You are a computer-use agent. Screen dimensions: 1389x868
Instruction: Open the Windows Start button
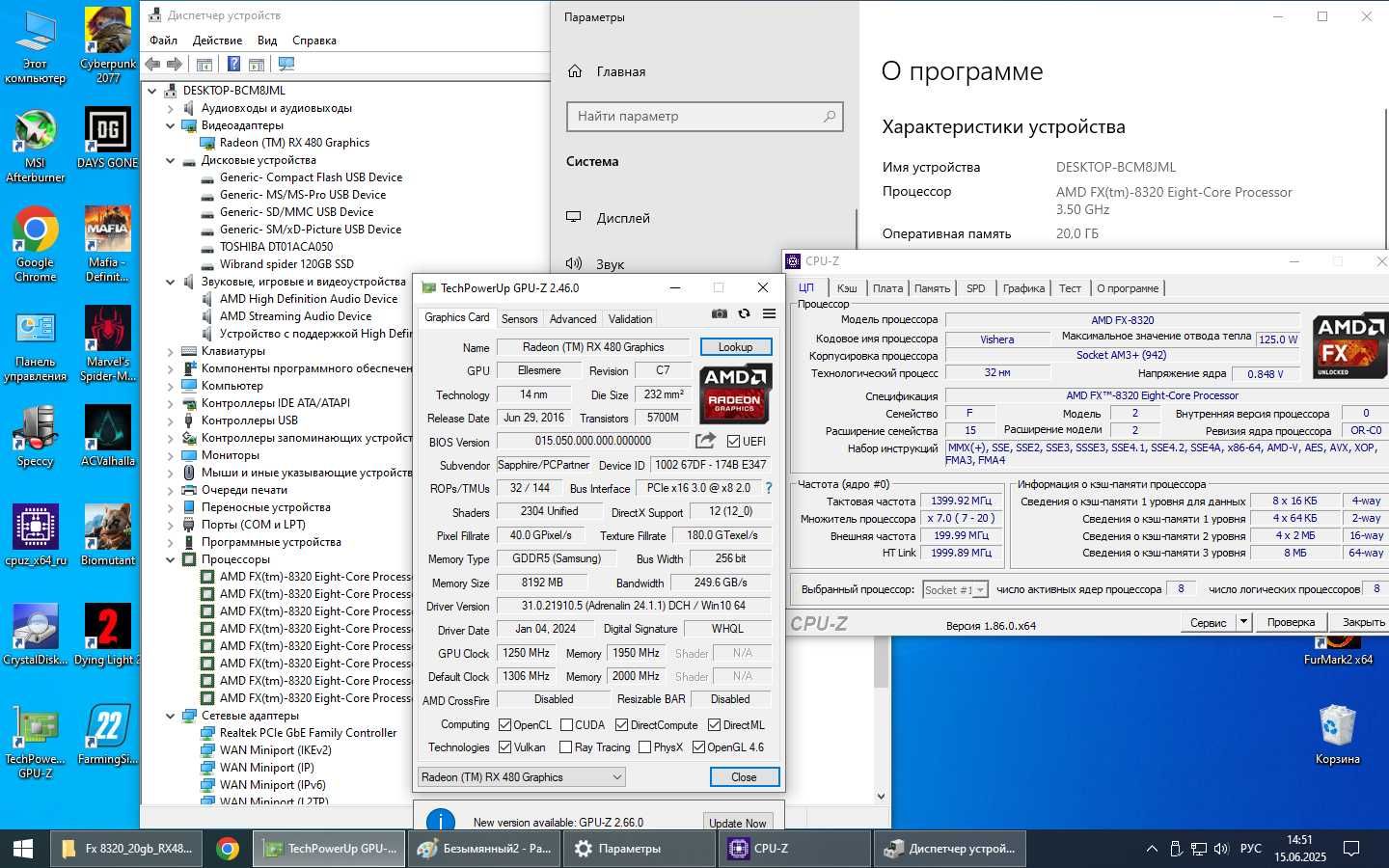pyautogui.click(x=22, y=849)
